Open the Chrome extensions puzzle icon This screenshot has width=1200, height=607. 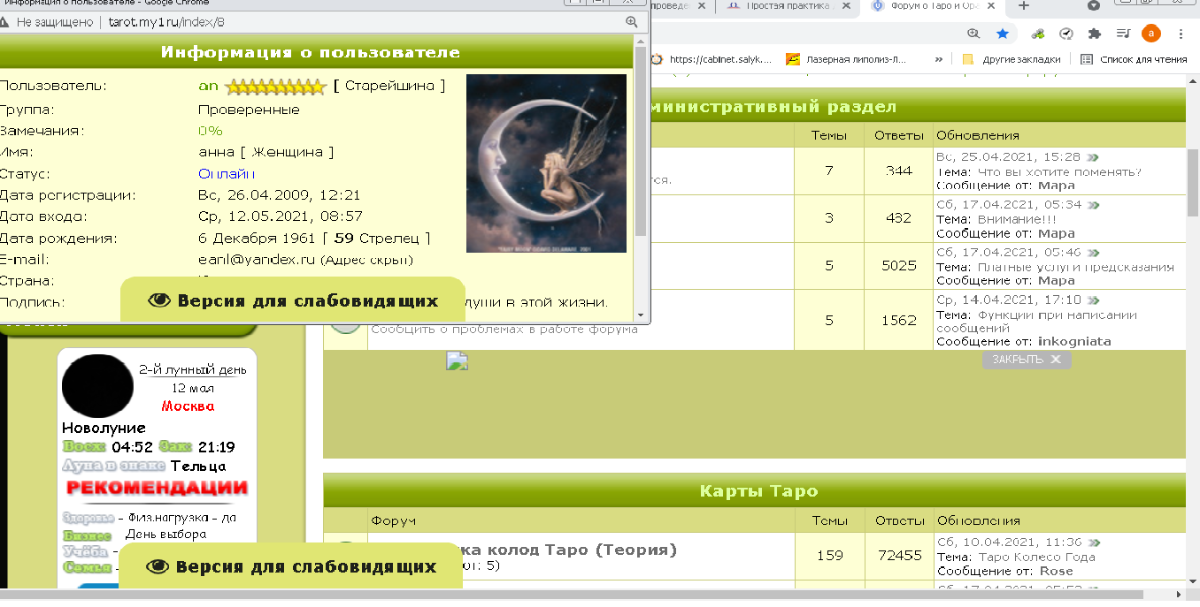(x=1094, y=33)
